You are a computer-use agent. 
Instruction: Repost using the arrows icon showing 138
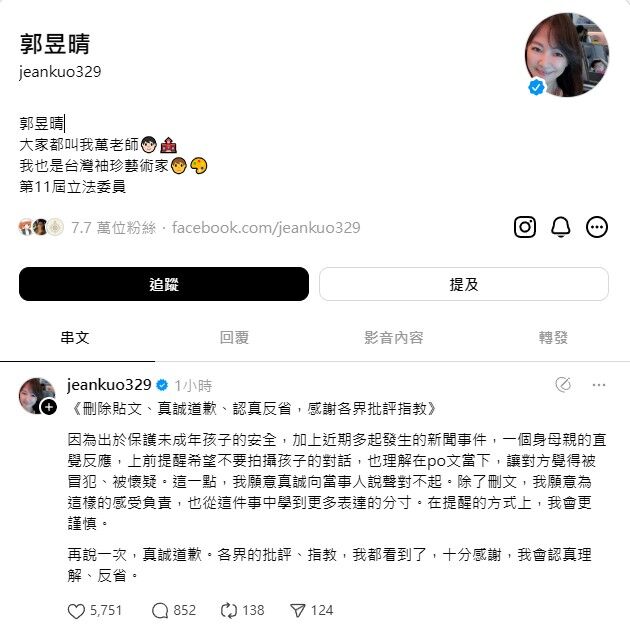tap(229, 611)
